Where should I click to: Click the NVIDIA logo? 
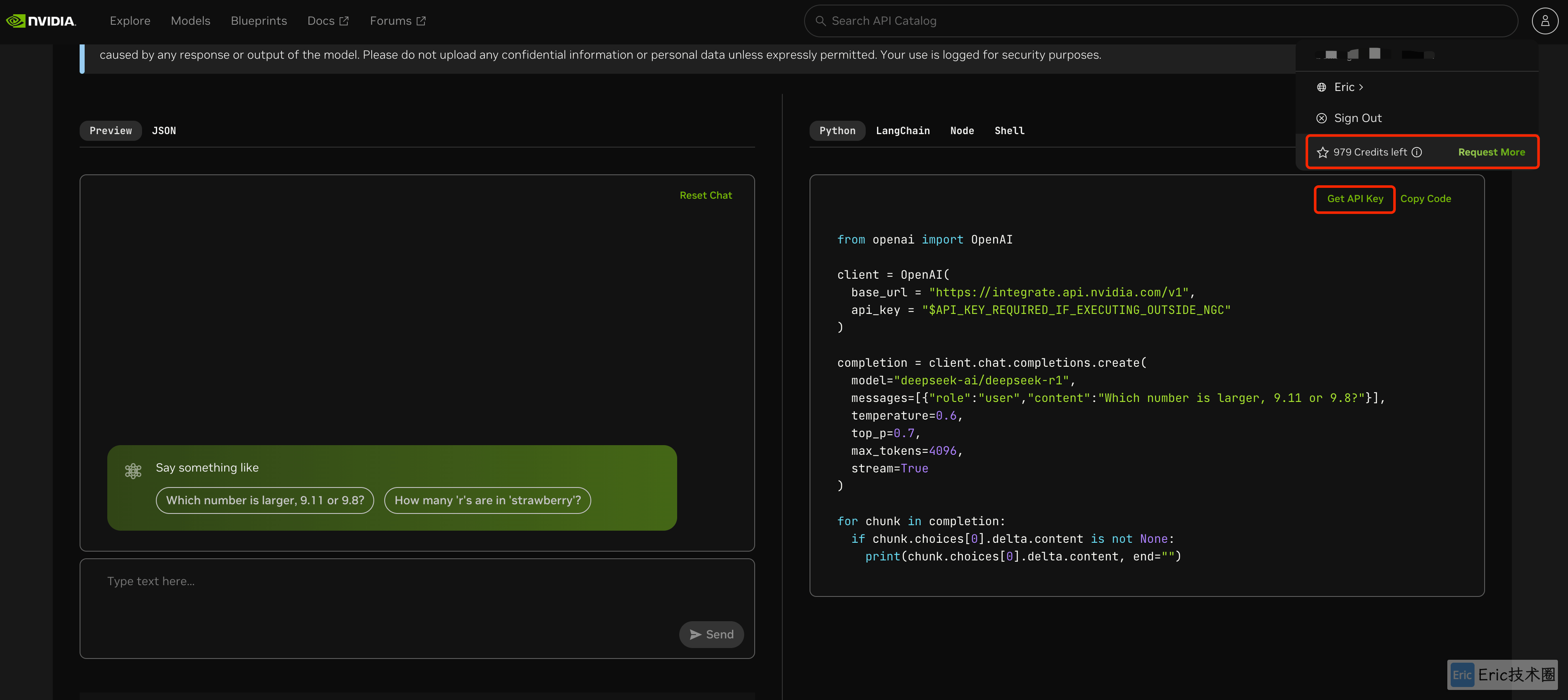pos(41,21)
